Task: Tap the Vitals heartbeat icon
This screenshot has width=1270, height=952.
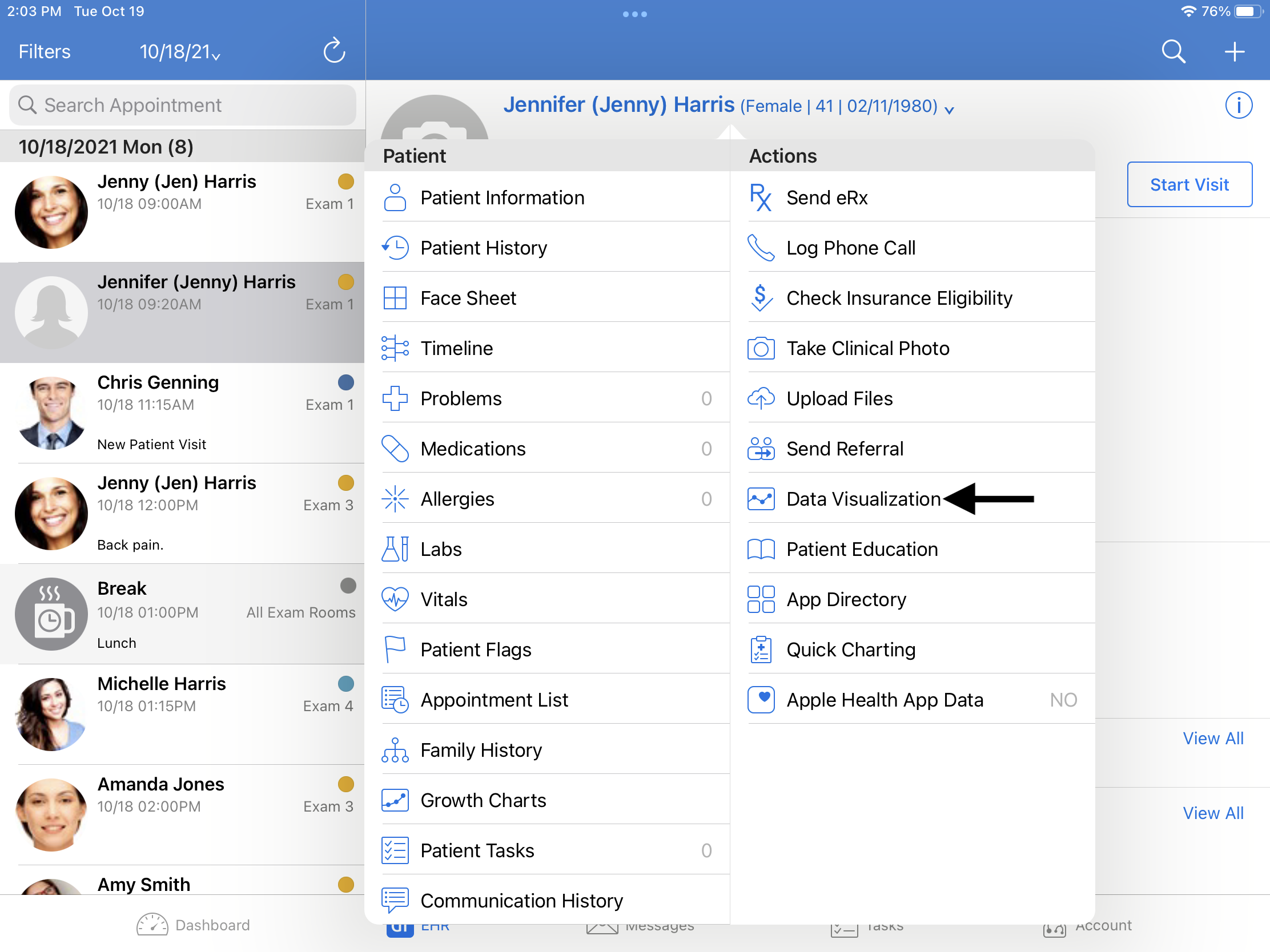Action: coord(395,599)
